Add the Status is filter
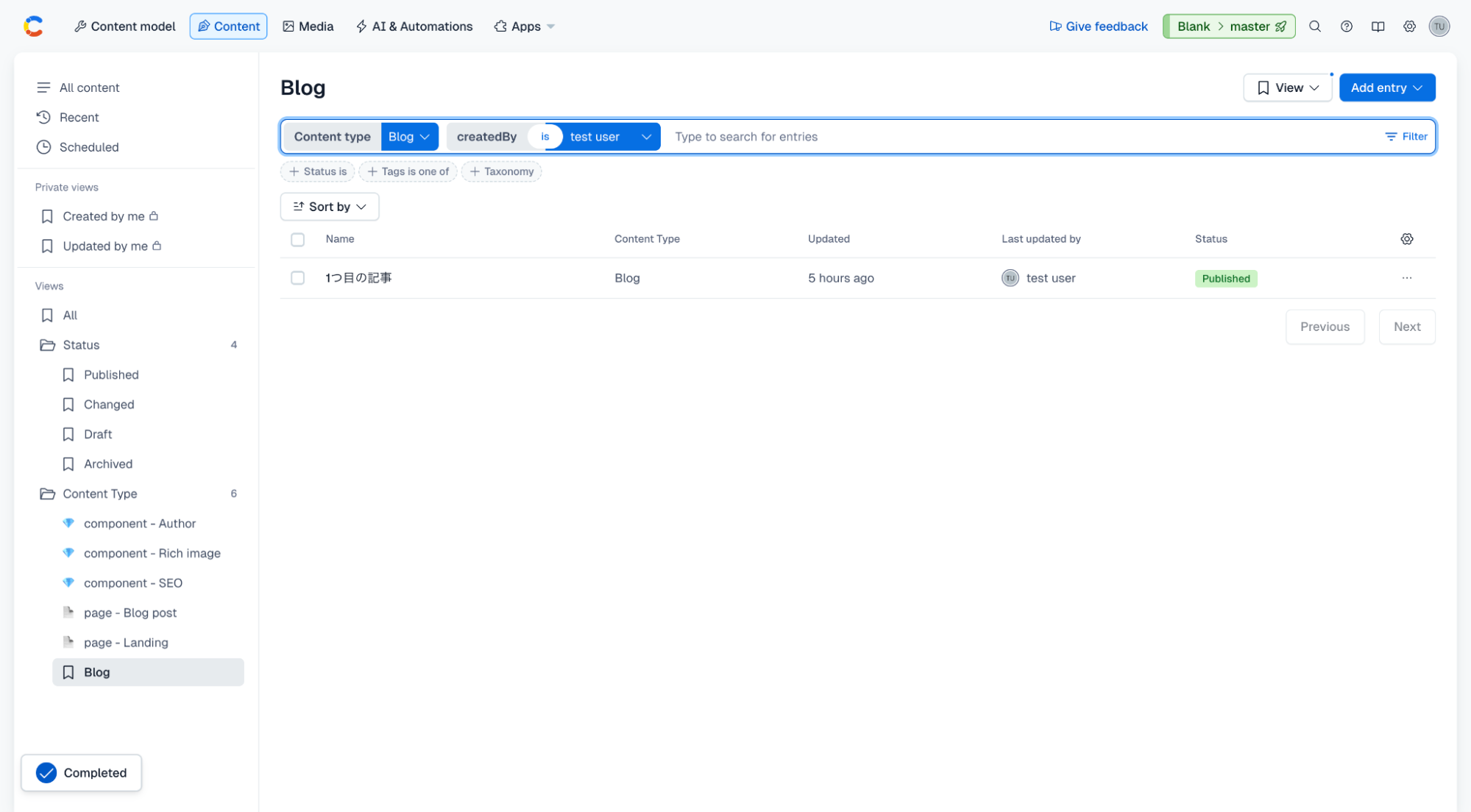 coord(317,171)
